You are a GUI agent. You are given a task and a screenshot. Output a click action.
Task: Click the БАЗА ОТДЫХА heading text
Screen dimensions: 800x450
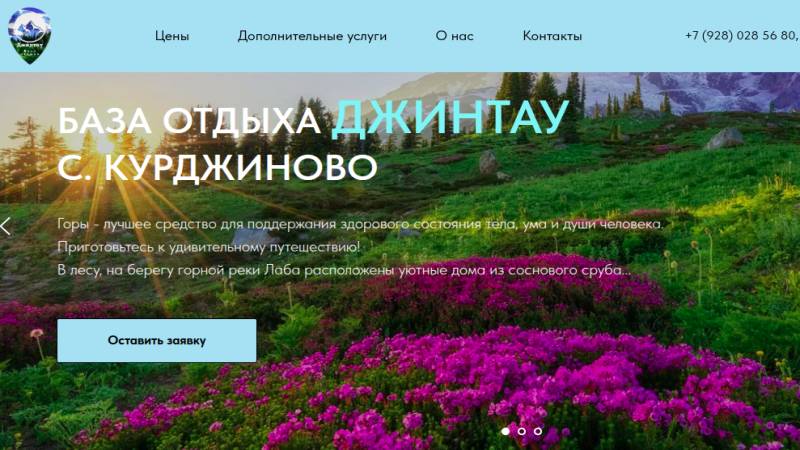[189, 121]
